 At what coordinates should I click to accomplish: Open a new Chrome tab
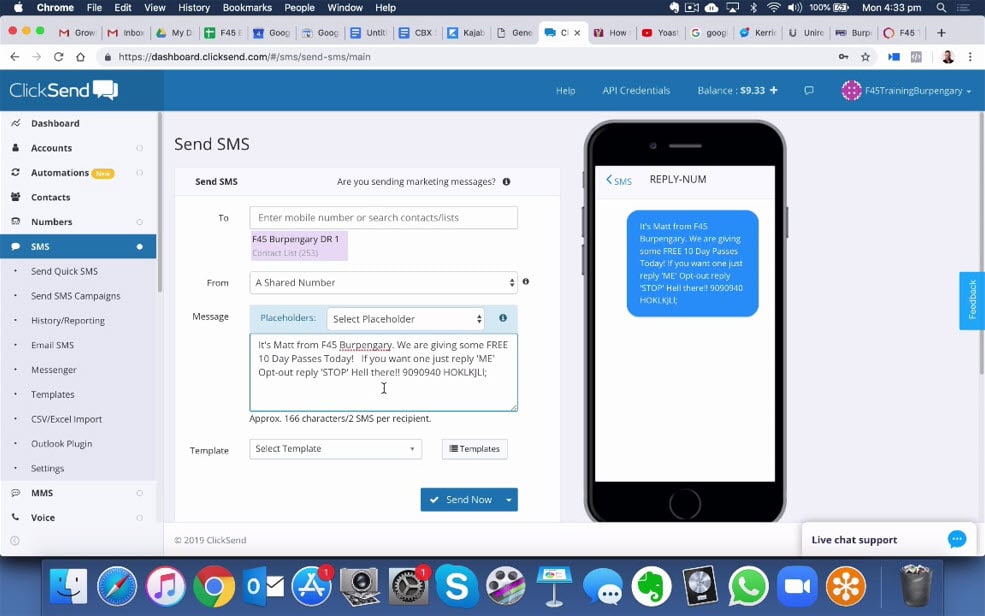[x=941, y=33]
